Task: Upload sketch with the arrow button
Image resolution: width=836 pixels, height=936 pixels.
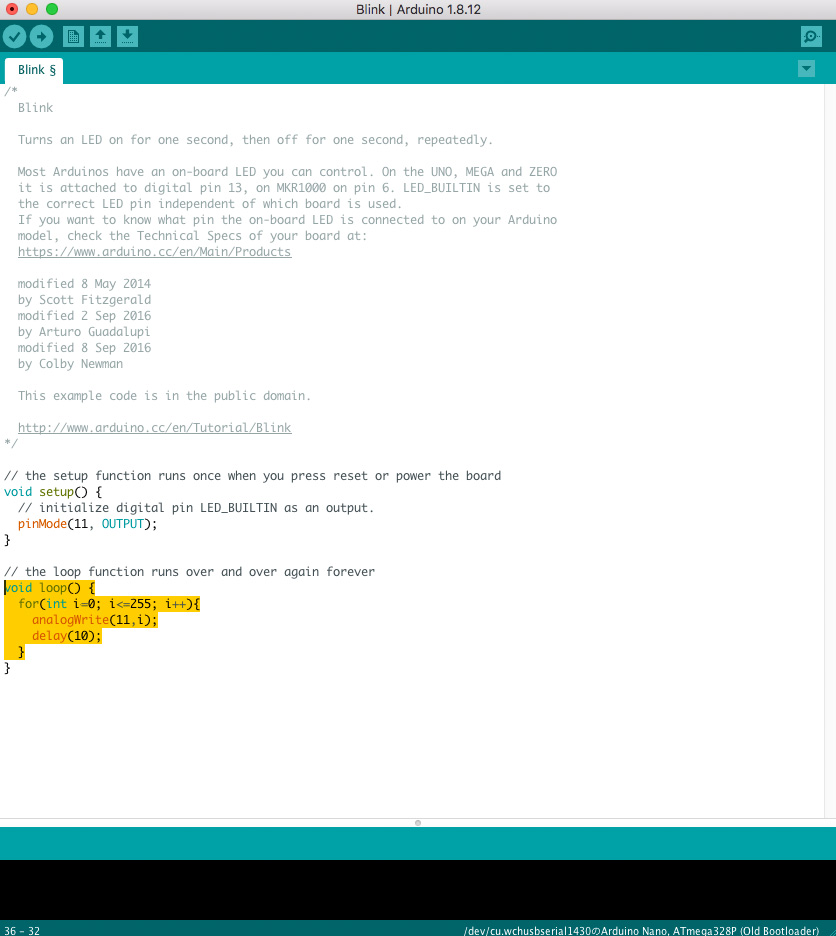Action: tap(41, 37)
